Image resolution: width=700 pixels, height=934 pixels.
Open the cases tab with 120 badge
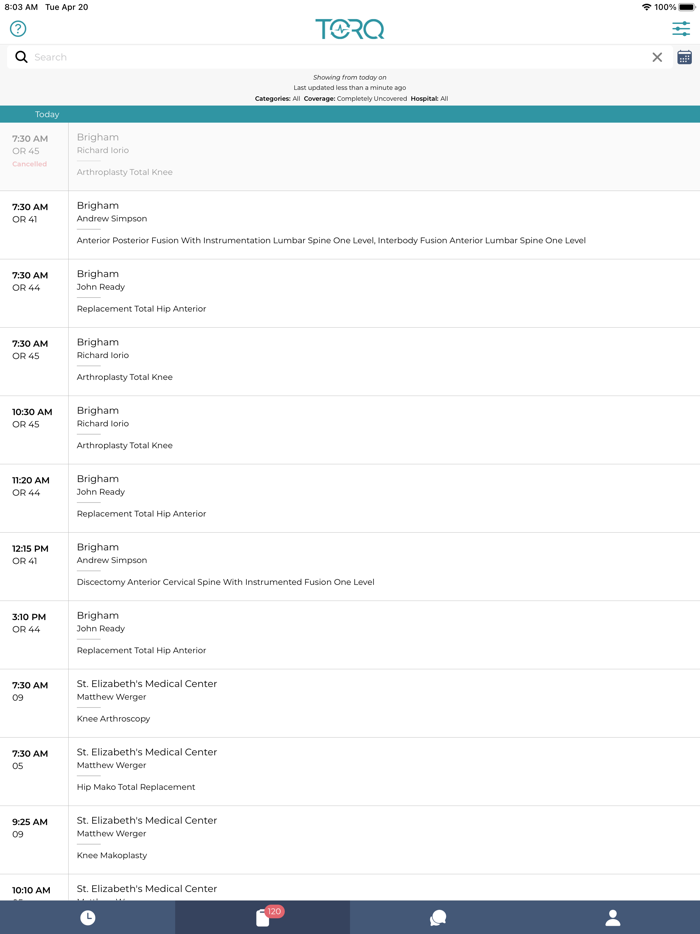click(x=263, y=917)
